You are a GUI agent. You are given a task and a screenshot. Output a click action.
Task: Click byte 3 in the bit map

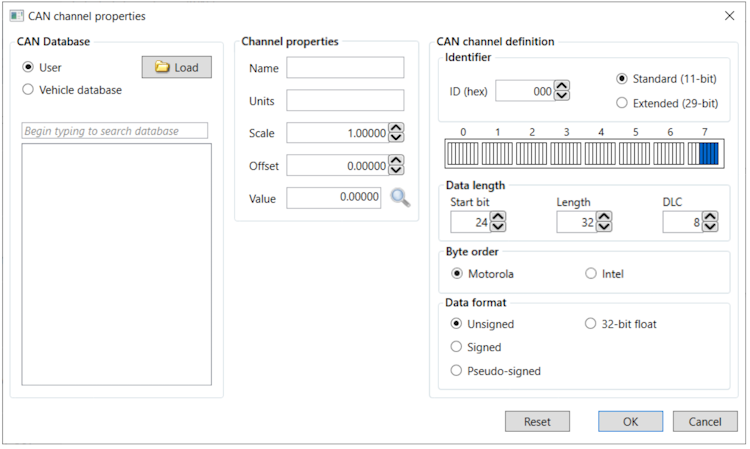point(566,153)
